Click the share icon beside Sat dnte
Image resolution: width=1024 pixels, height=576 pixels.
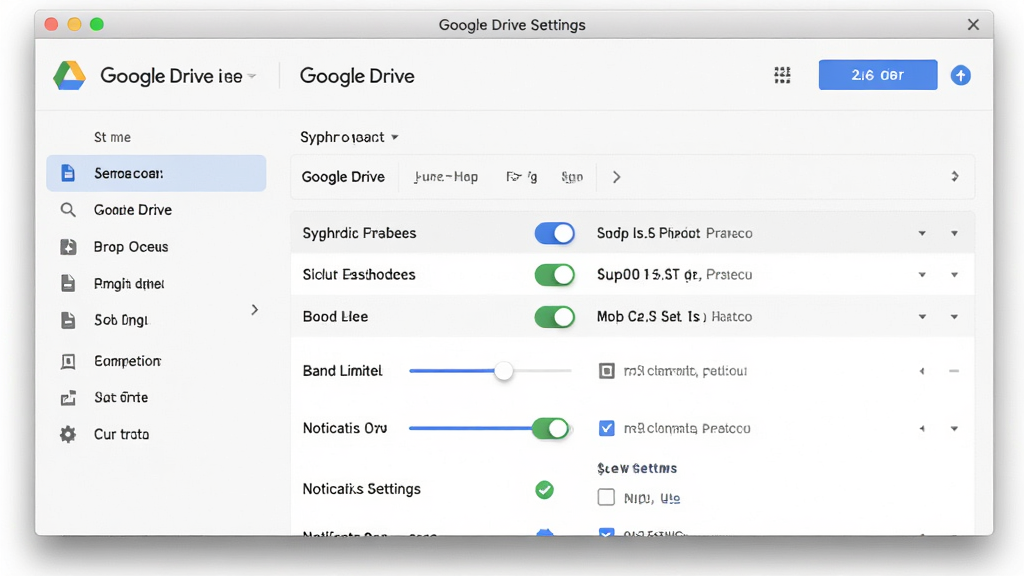click(x=68, y=398)
